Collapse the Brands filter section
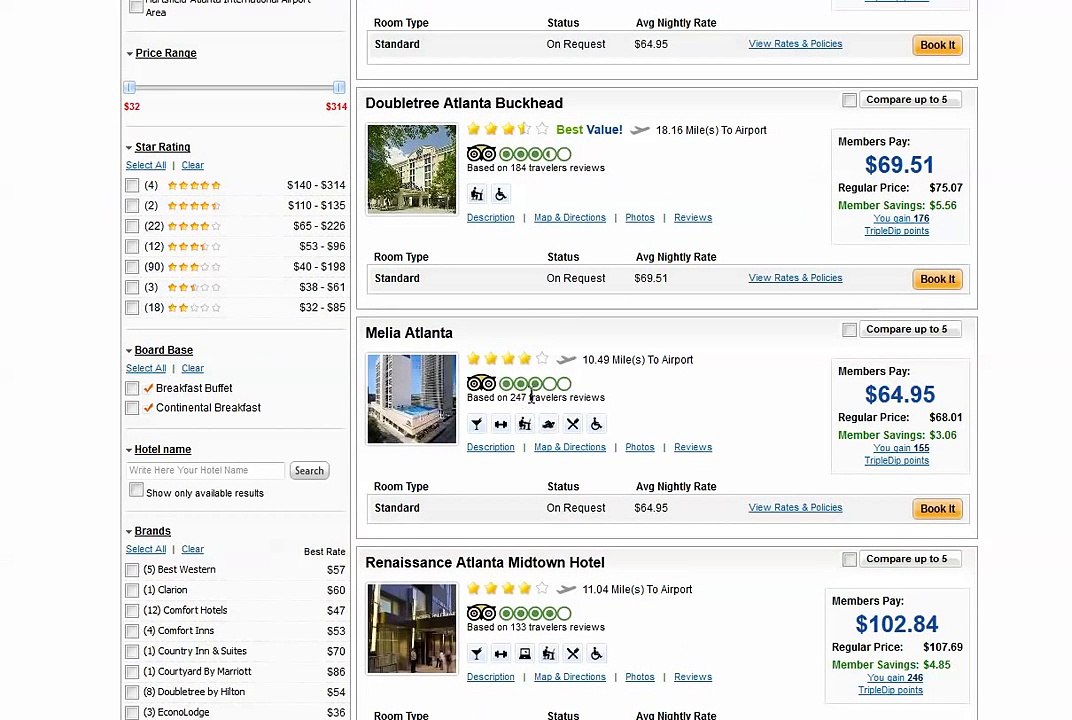Screen dimensions: 1072x720 [x=152, y=531]
